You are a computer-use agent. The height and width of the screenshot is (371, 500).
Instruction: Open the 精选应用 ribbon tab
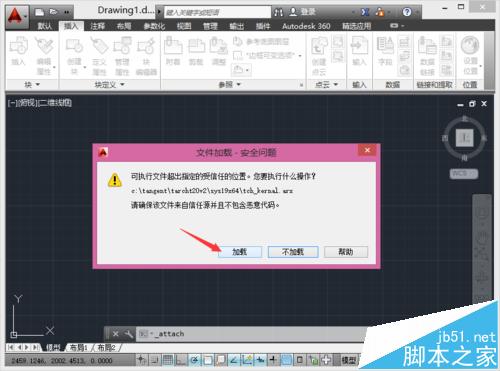click(357, 26)
